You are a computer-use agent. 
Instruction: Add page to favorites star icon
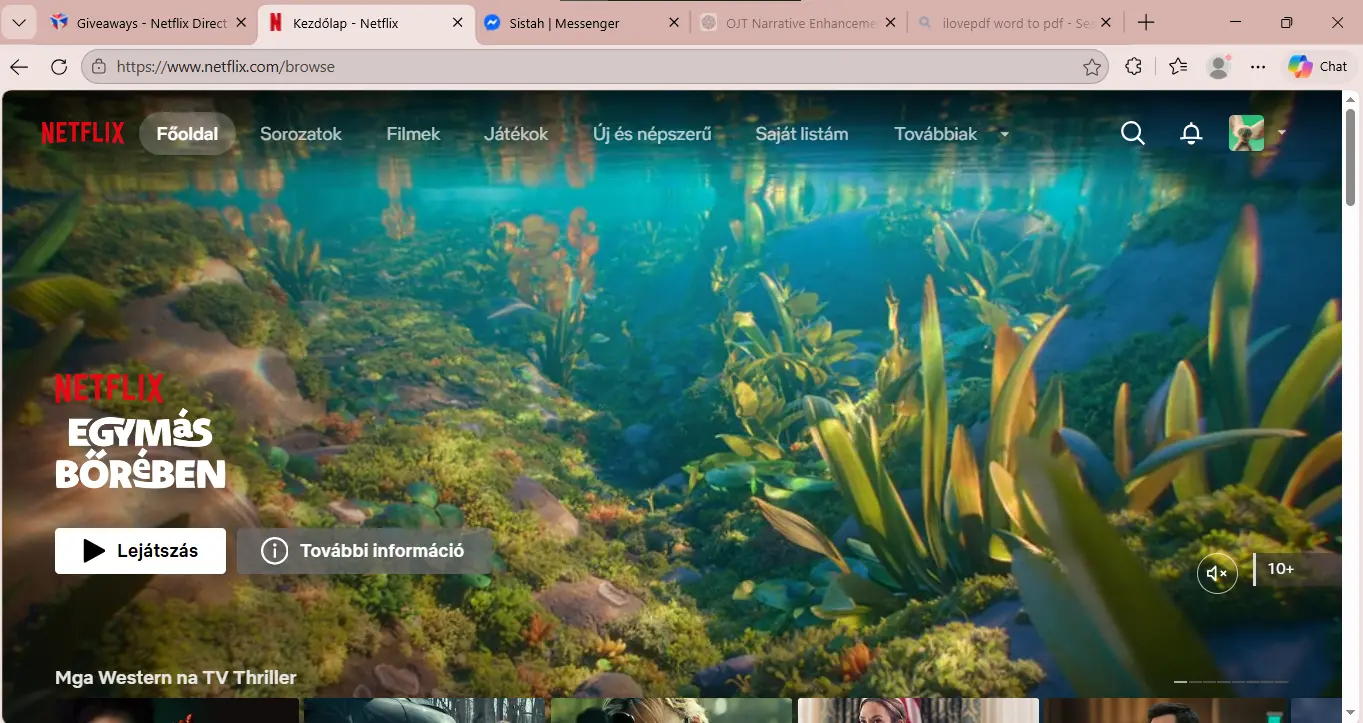pyautogui.click(x=1092, y=67)
